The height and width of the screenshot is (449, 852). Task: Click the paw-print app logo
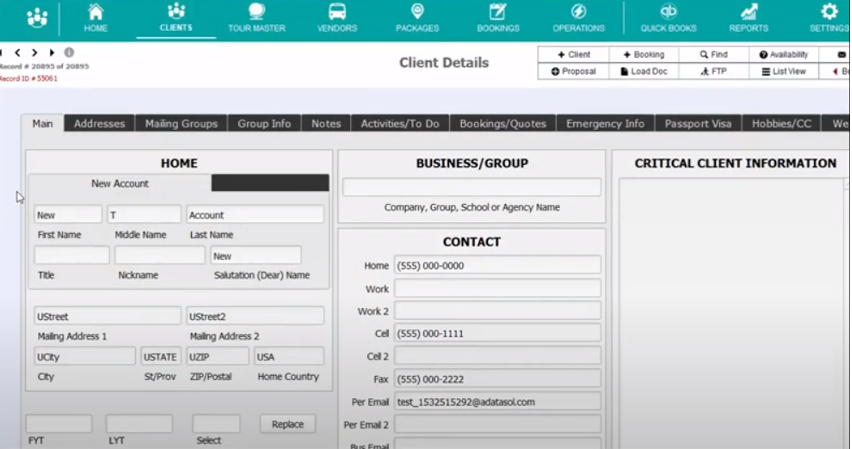(37, 17)
